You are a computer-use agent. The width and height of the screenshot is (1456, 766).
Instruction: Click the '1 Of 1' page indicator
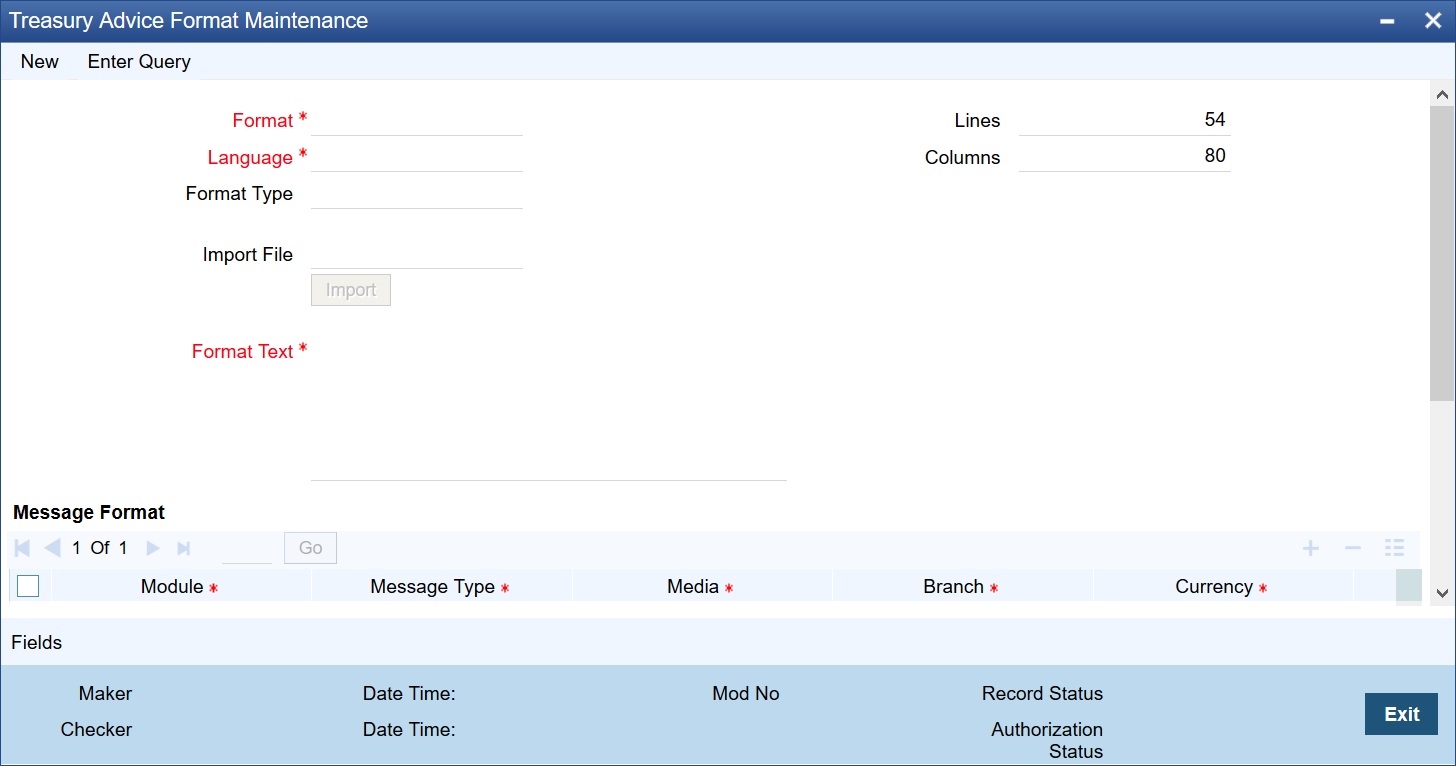[100, 548]
